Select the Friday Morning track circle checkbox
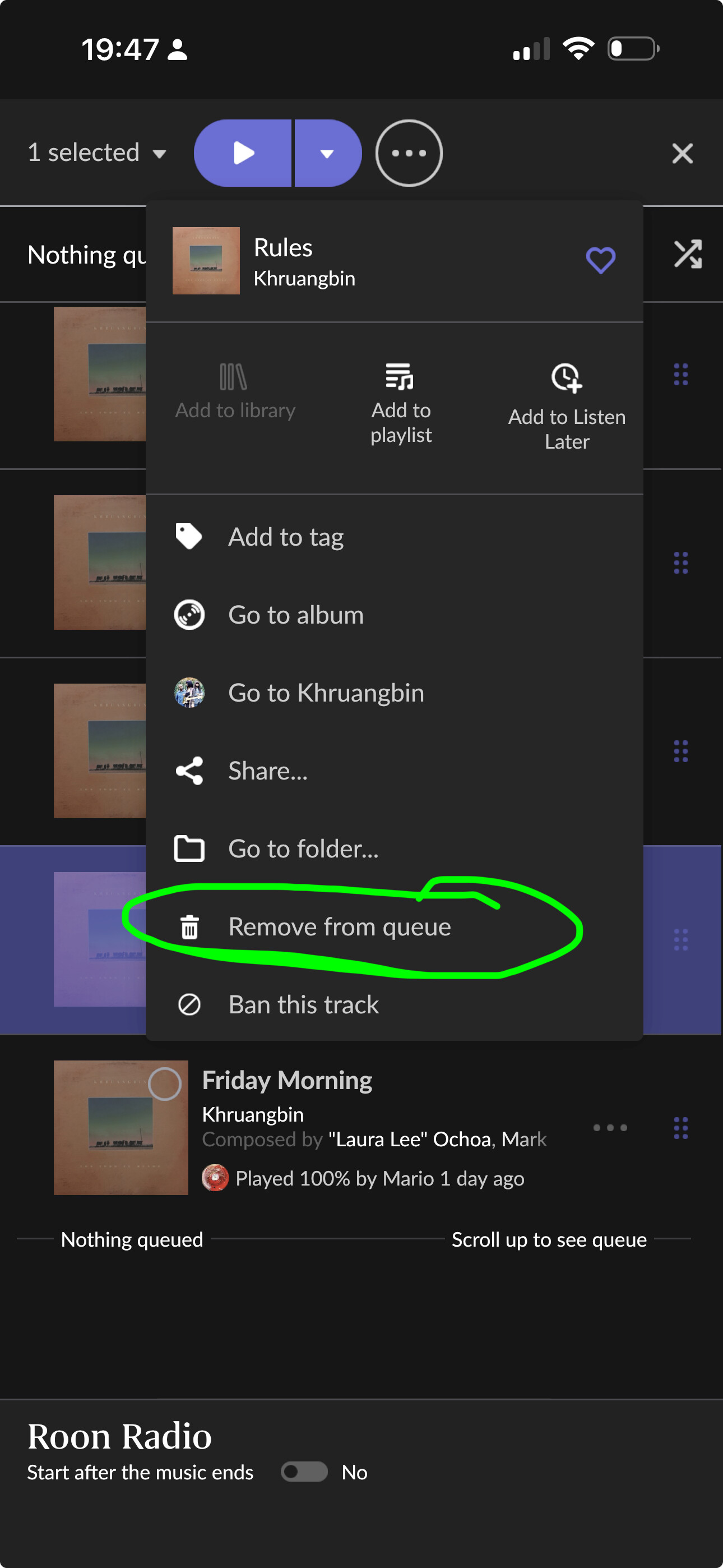This screenshot has width=723, height=1568. [164, 1083]
